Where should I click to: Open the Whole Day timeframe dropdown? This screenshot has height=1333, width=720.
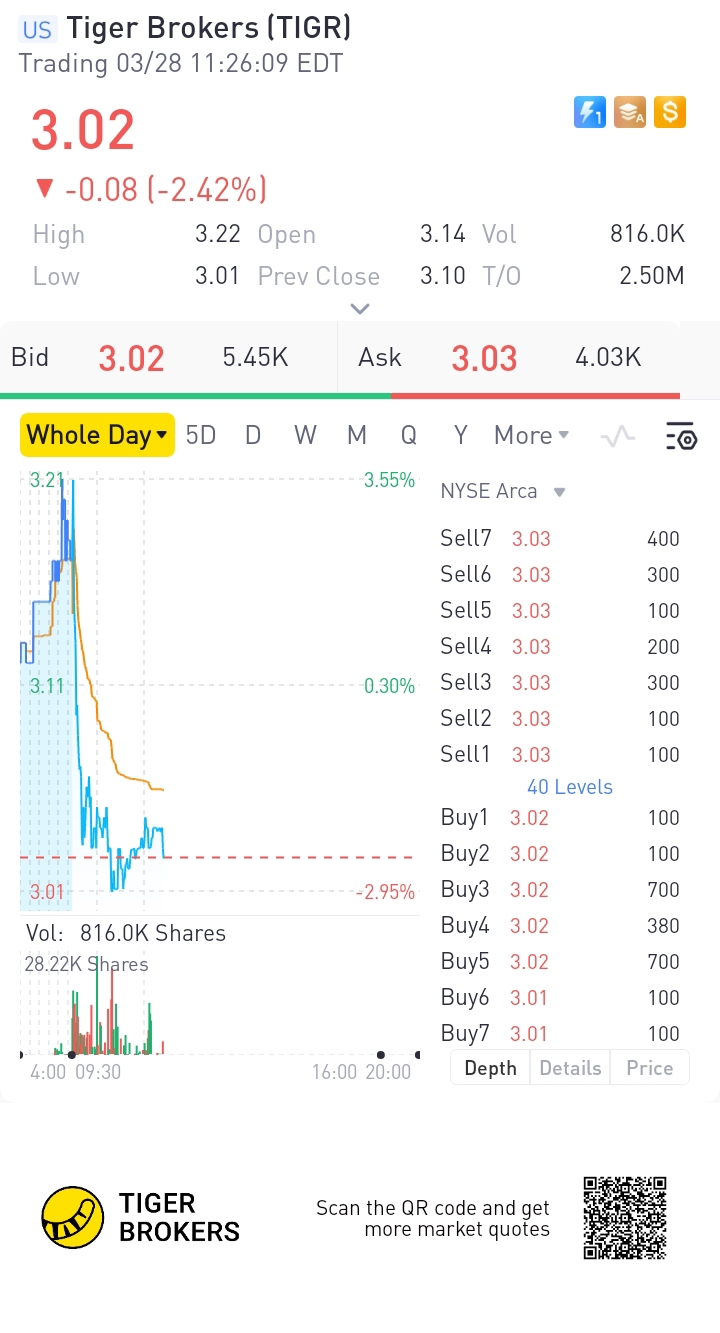pyautogui.click(x=97, y=435)
